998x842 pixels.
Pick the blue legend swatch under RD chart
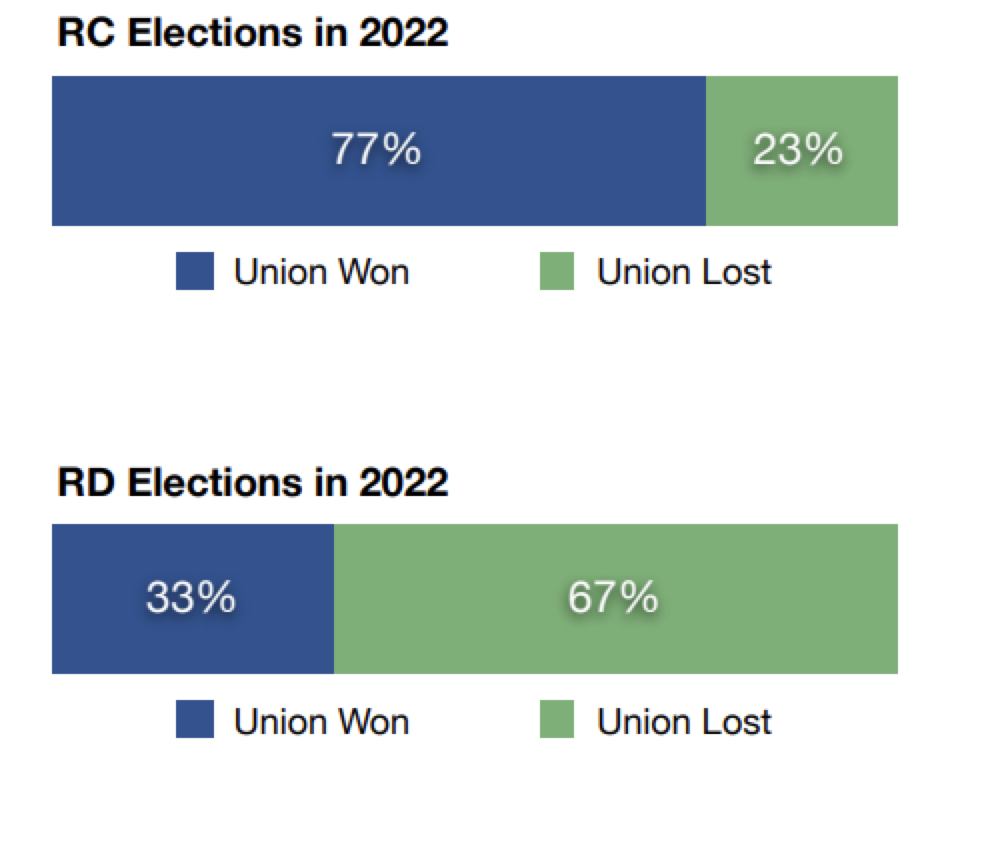[194, 720]
